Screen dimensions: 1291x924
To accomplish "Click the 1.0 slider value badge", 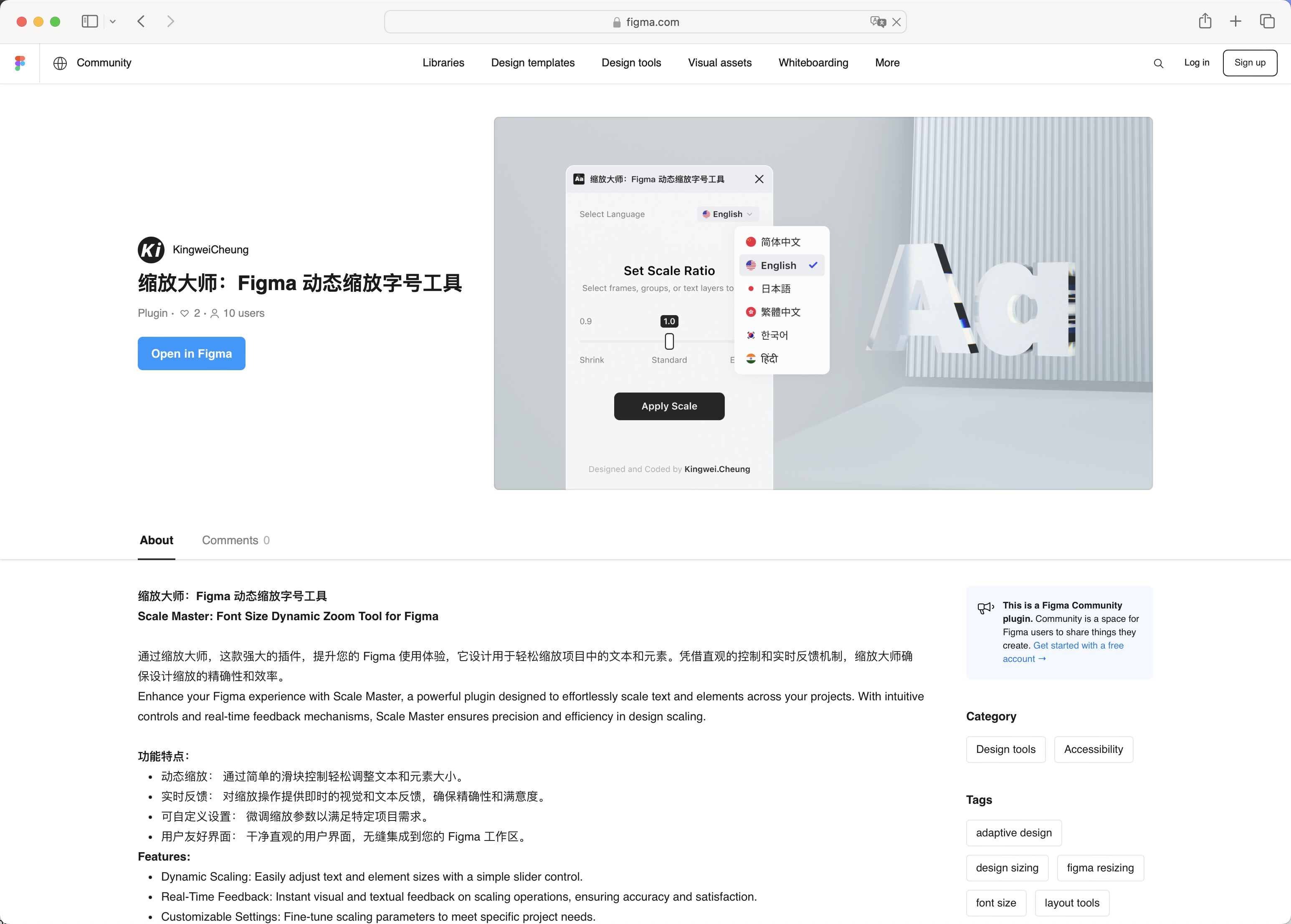I will [669, 321].
